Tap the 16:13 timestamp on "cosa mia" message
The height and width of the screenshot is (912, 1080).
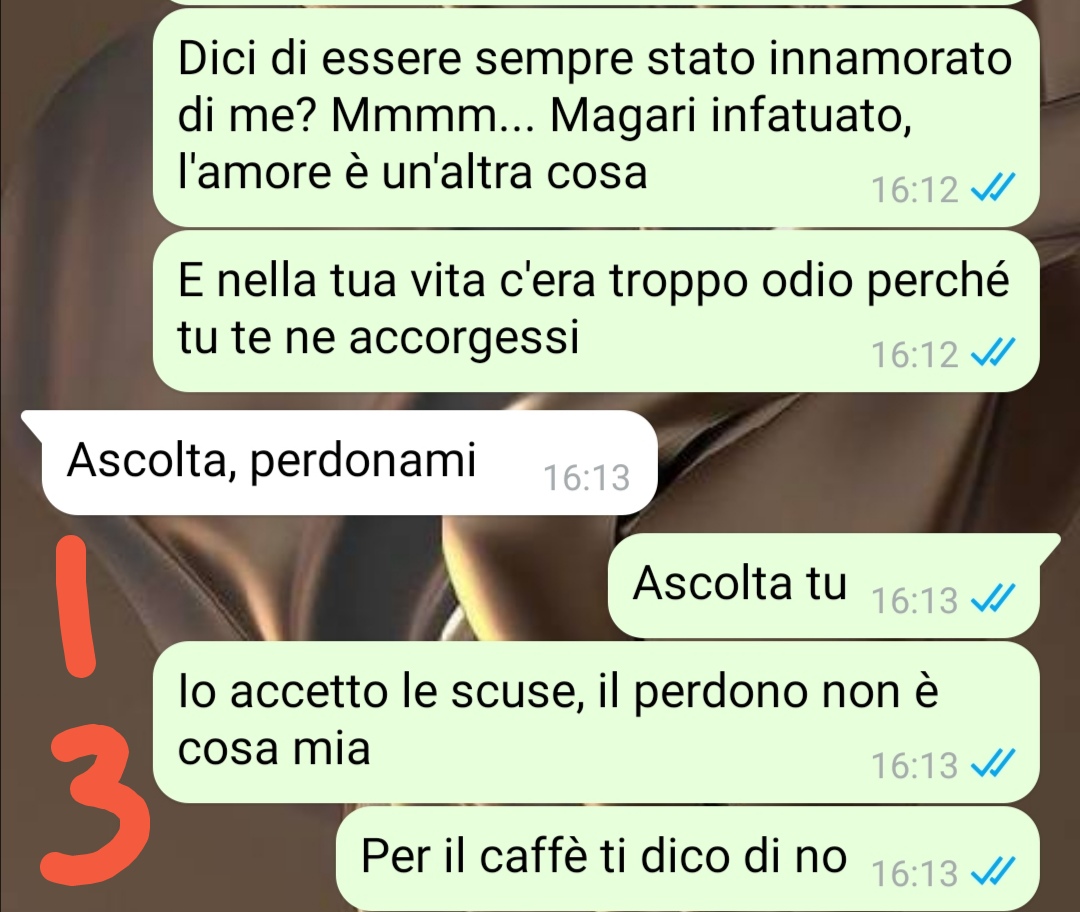[x=915, y=765]
